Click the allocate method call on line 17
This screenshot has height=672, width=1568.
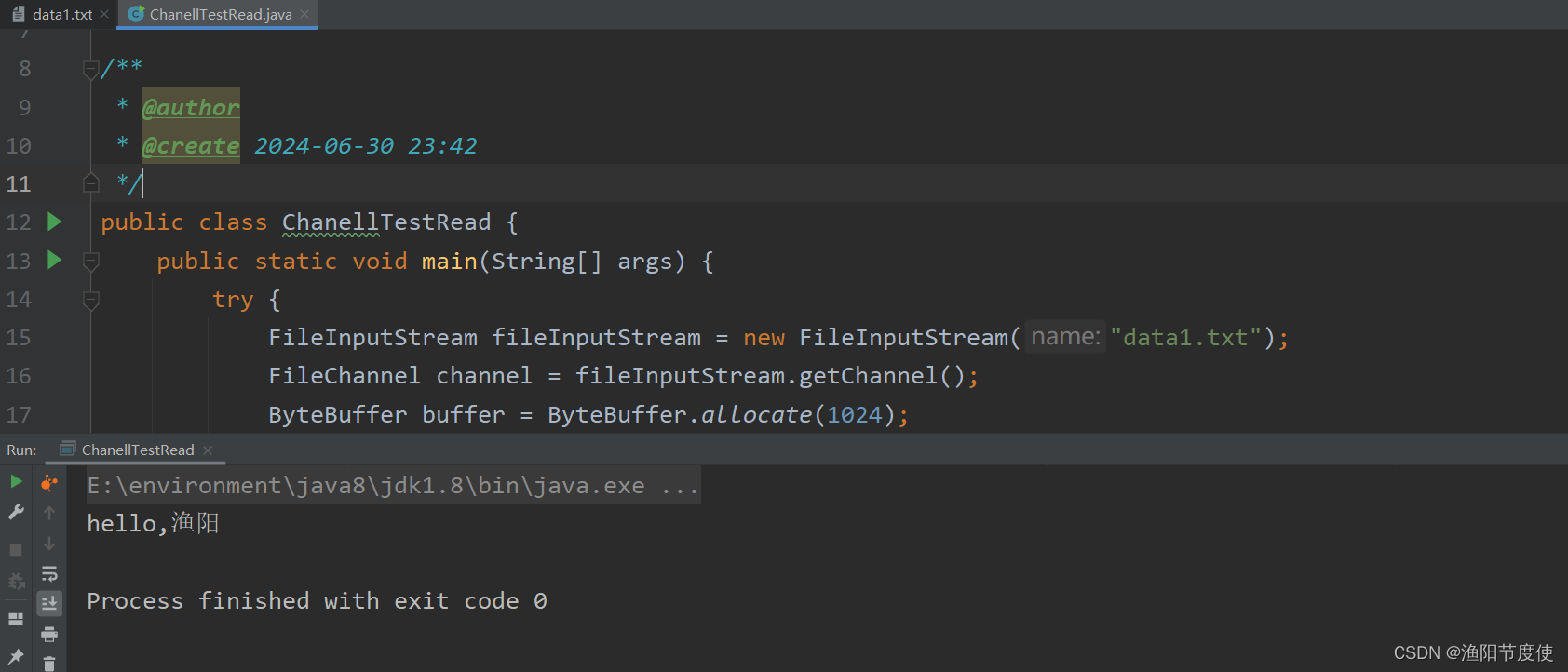point(756,414)
